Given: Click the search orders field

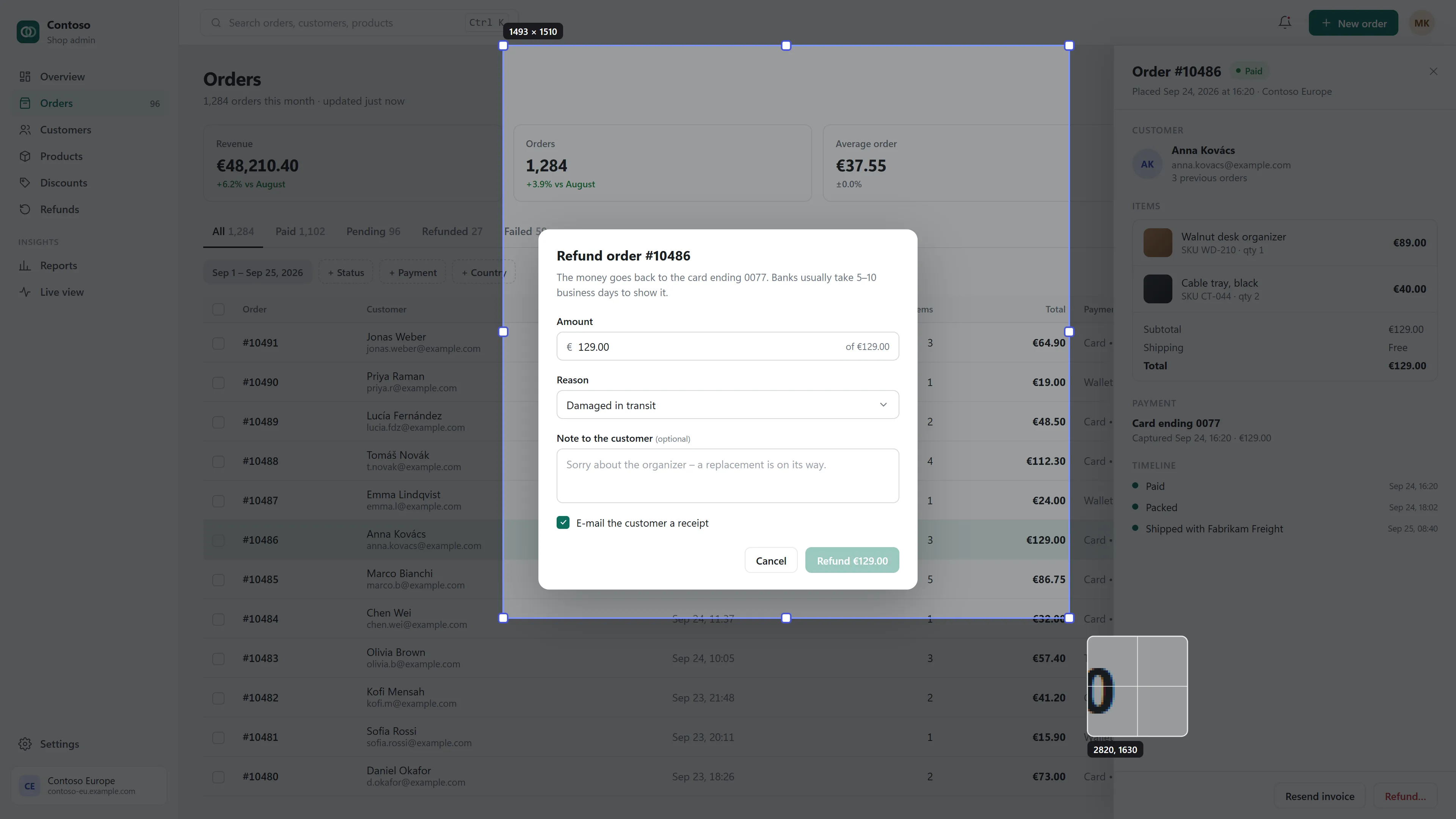Looking at the screenshot, I should pyautogui.click(x=359, y=23).
